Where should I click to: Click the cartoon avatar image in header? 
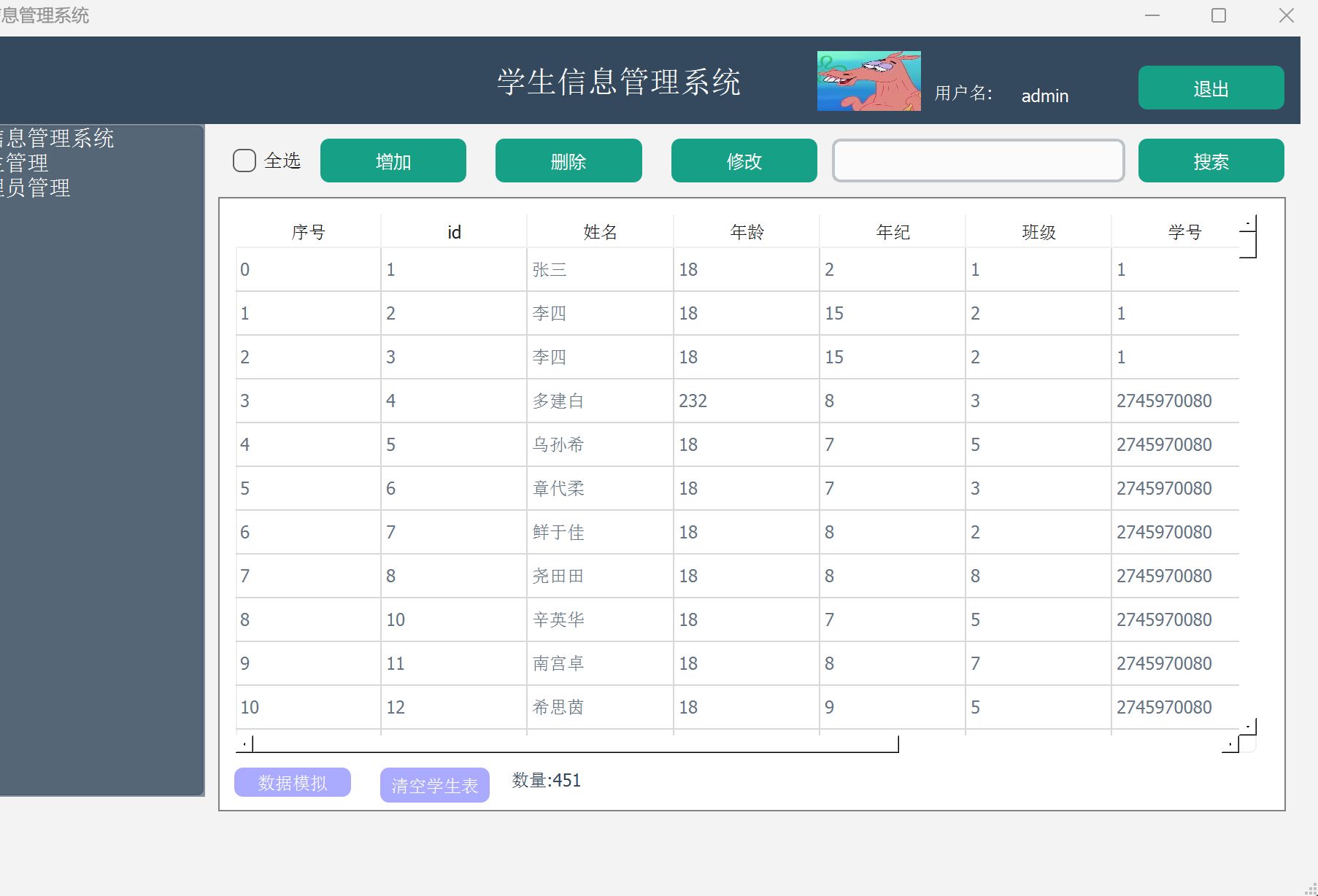point(868,80)
